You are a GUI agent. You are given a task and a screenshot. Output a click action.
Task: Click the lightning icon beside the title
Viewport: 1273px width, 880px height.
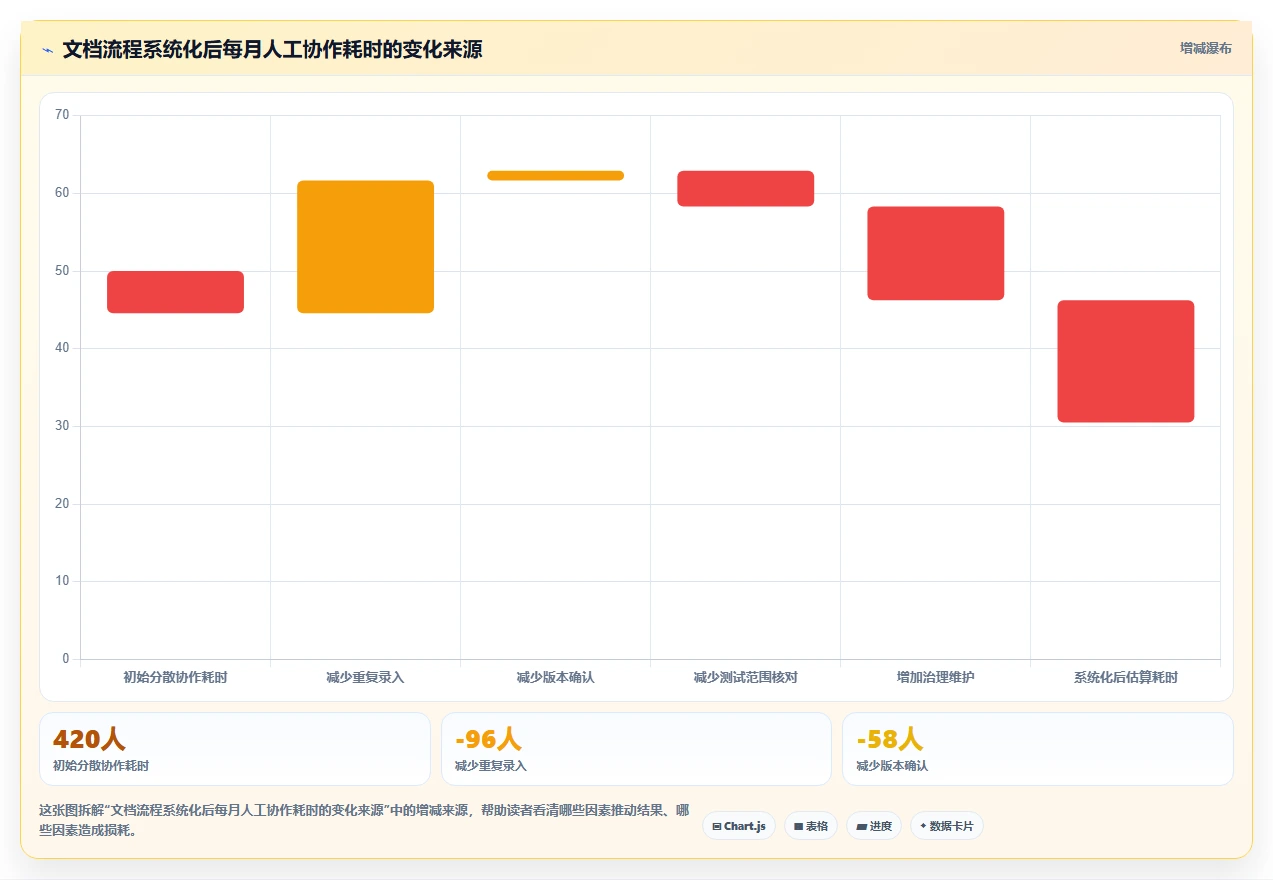(x=47, y=49)
